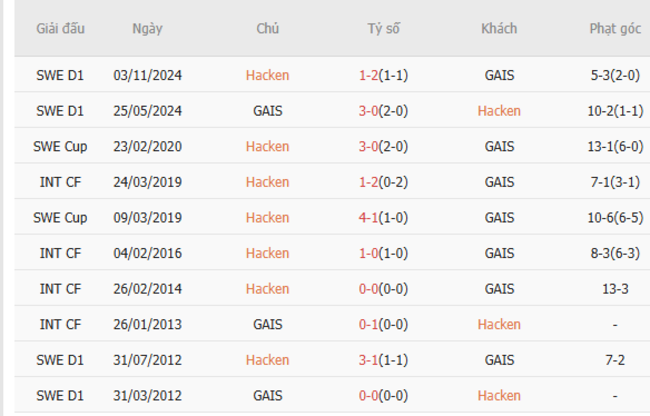Open the 0-0 score on 26/02/2014

tap(368, 289)
